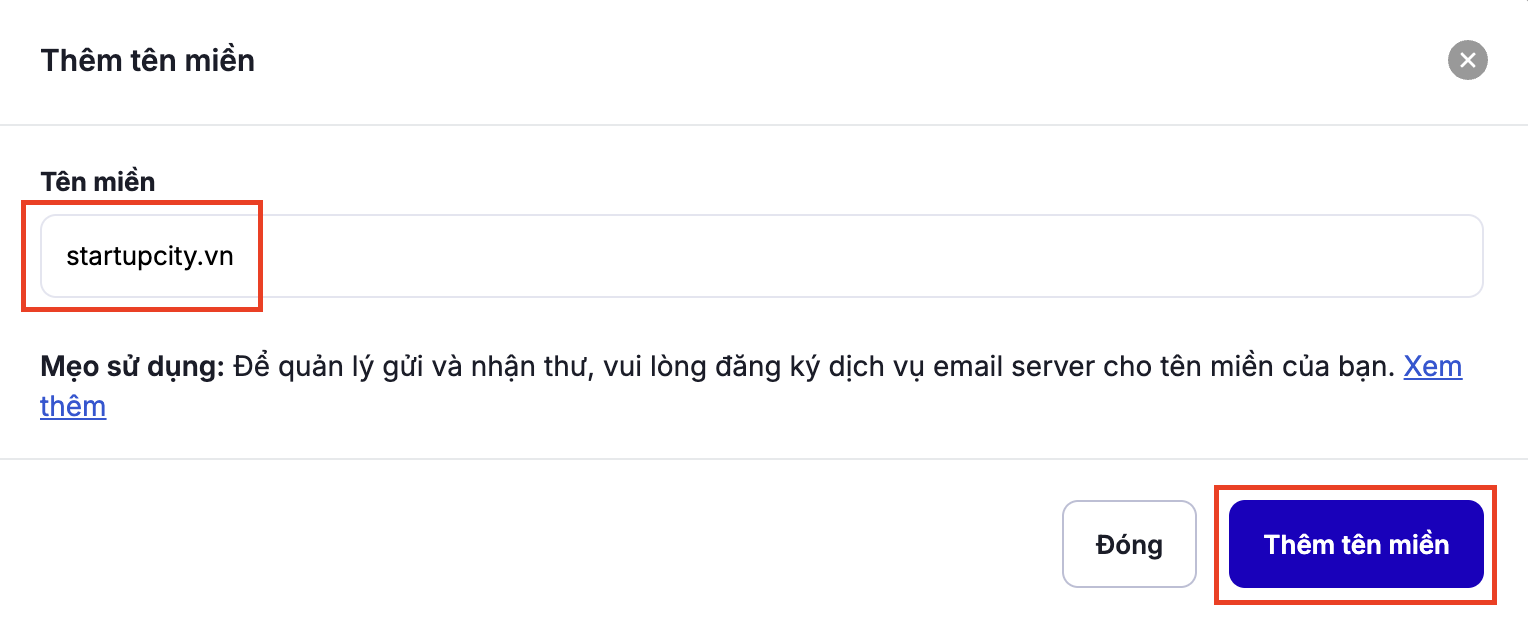1528x618 pixels.
Task: Click blank header space beside the title
Action: coord(800,61)
